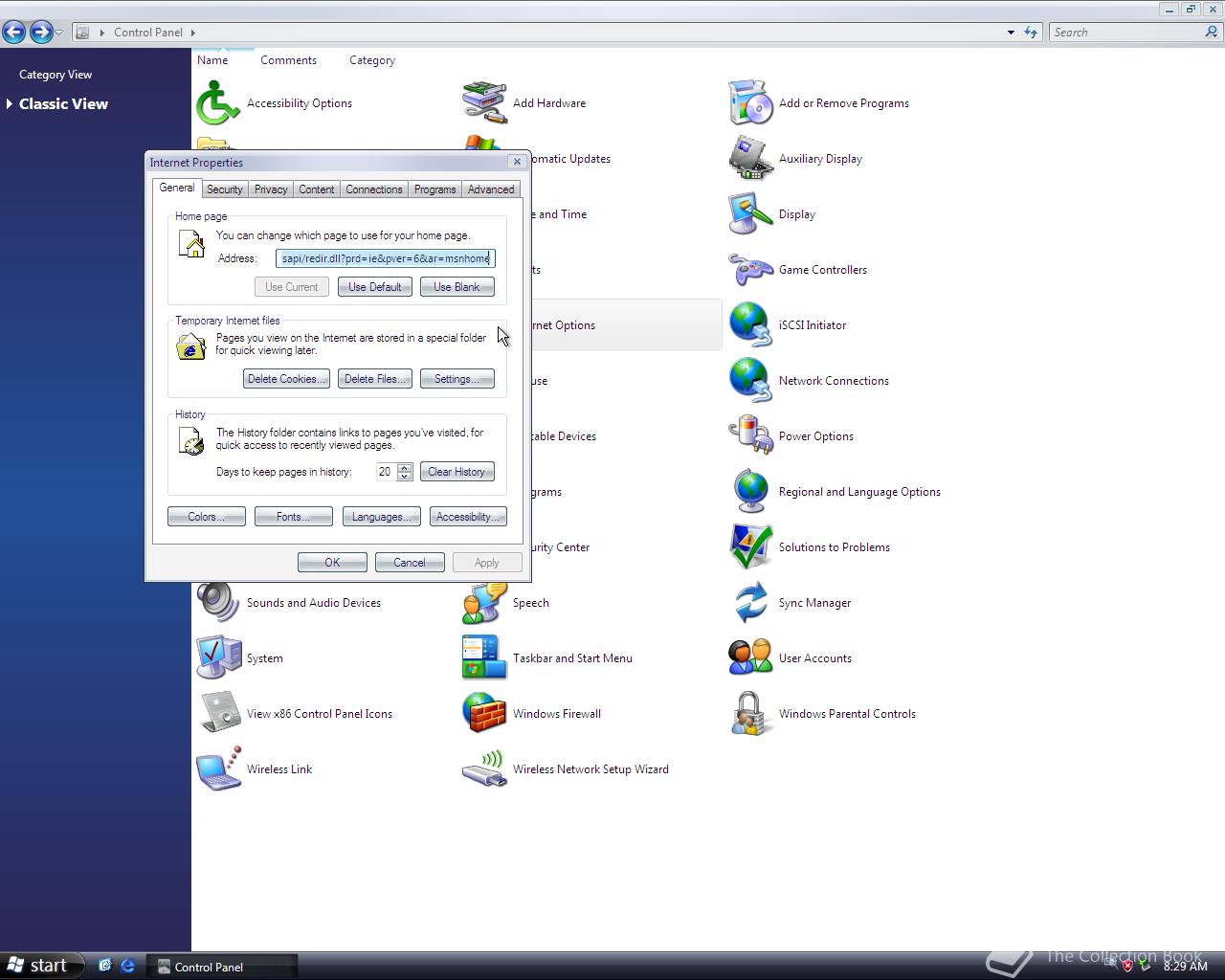This screenshot has width=1225, height=980.
Task: Switch to the Security tab
Action: point(225,189)
